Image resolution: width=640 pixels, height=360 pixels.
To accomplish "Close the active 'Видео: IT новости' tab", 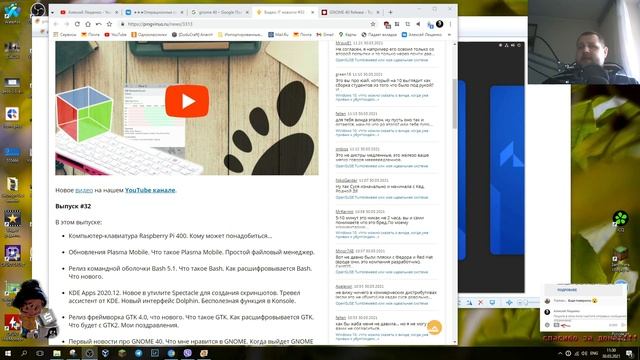I will pyautogui.click(x=313, y=12).
